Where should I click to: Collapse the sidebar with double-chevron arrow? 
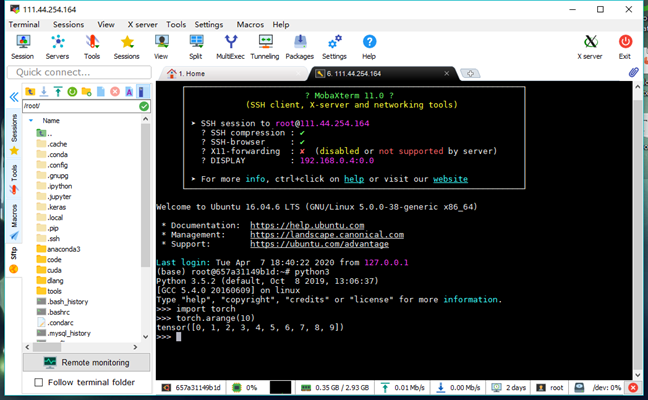tap(14, 97)
